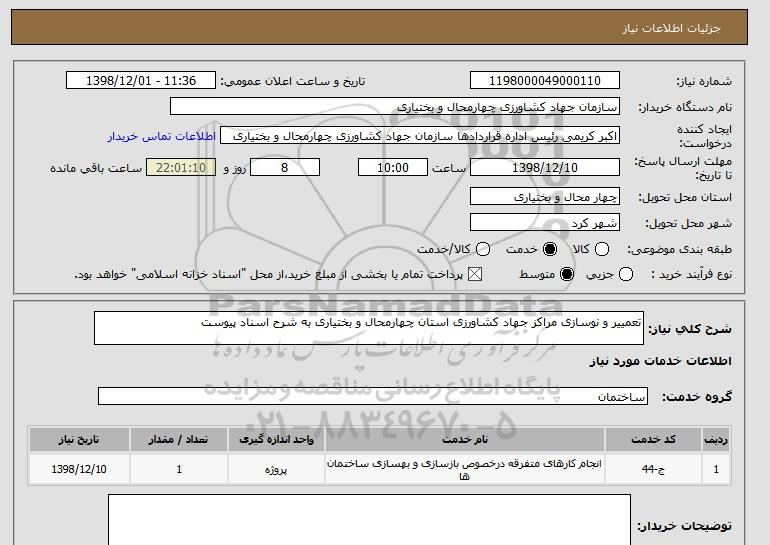Click the تاریخ نیاز column header
Screen dimensions: 770x545
click(79, 439)
